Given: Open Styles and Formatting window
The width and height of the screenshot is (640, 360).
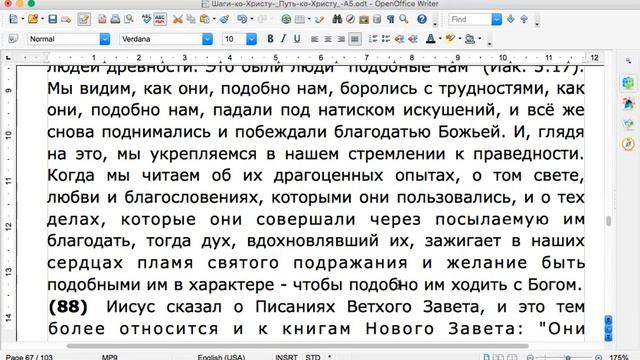Looking at the screenshot, I should tap(13, 39).
